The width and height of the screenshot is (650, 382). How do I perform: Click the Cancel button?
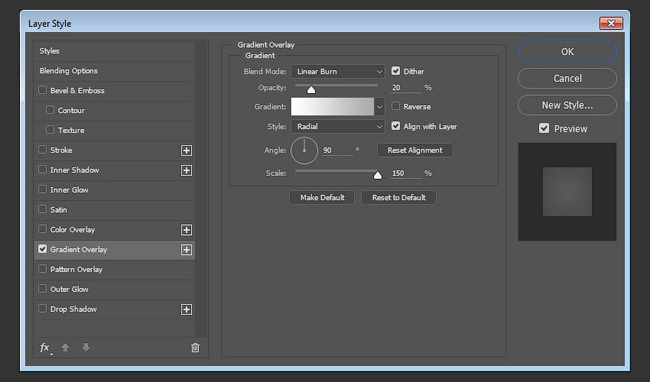pos(567,78)
